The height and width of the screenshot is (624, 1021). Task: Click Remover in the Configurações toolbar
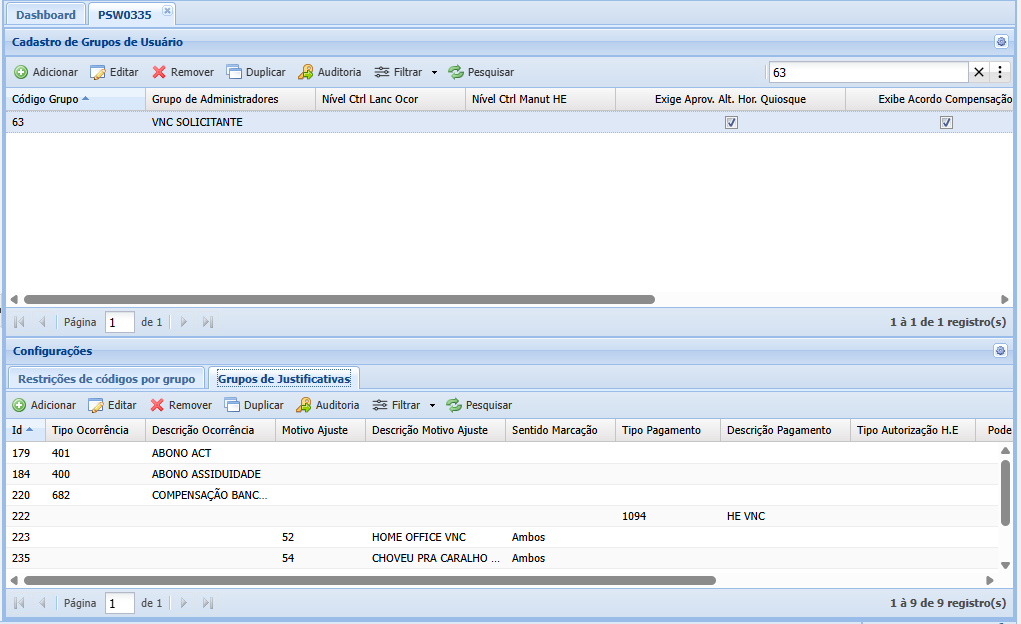tap(181, 405)
